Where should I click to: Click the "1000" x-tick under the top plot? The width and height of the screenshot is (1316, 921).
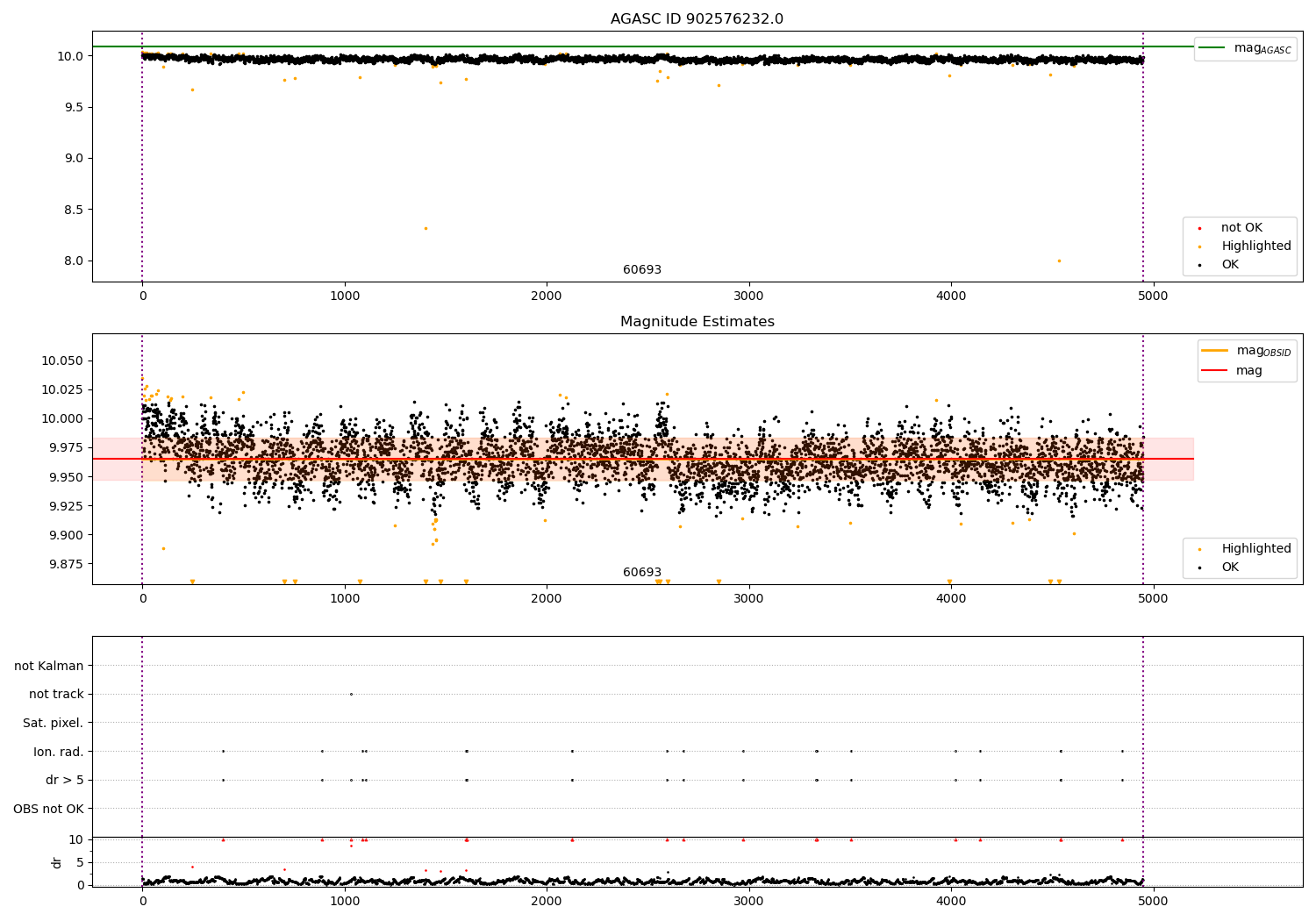[345, 296]
